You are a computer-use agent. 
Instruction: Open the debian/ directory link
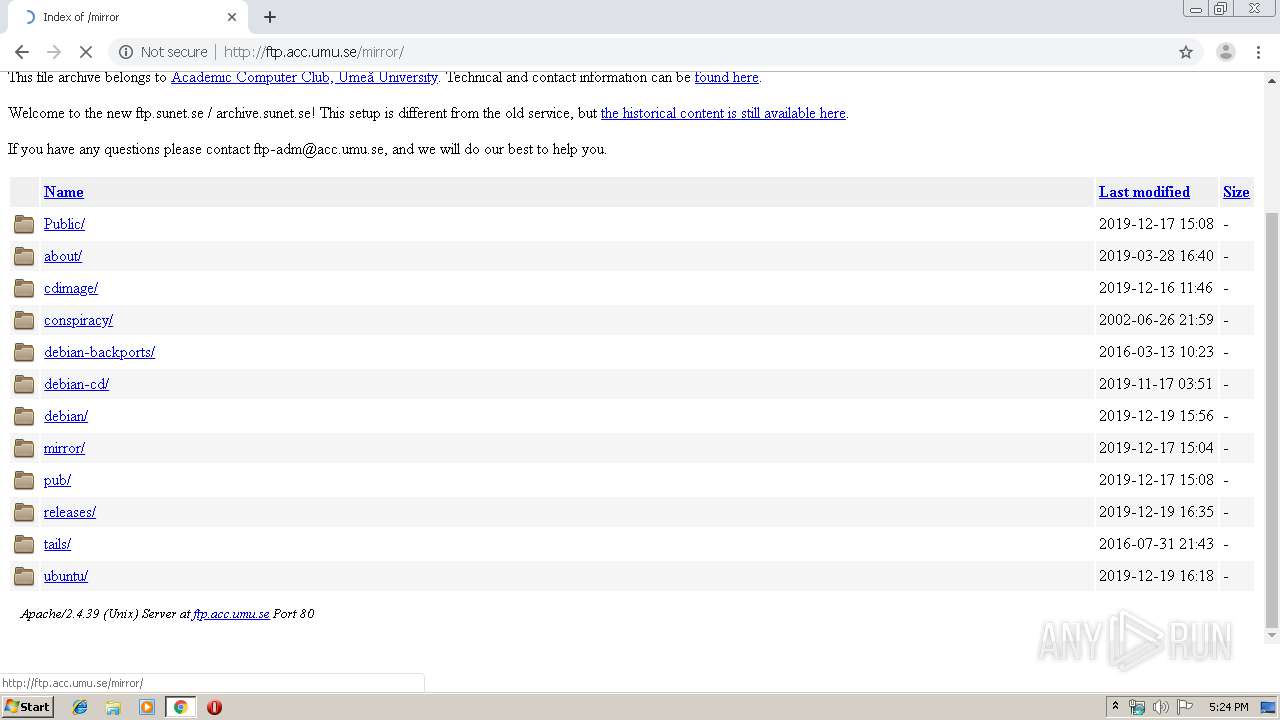(x=66, y=416)
